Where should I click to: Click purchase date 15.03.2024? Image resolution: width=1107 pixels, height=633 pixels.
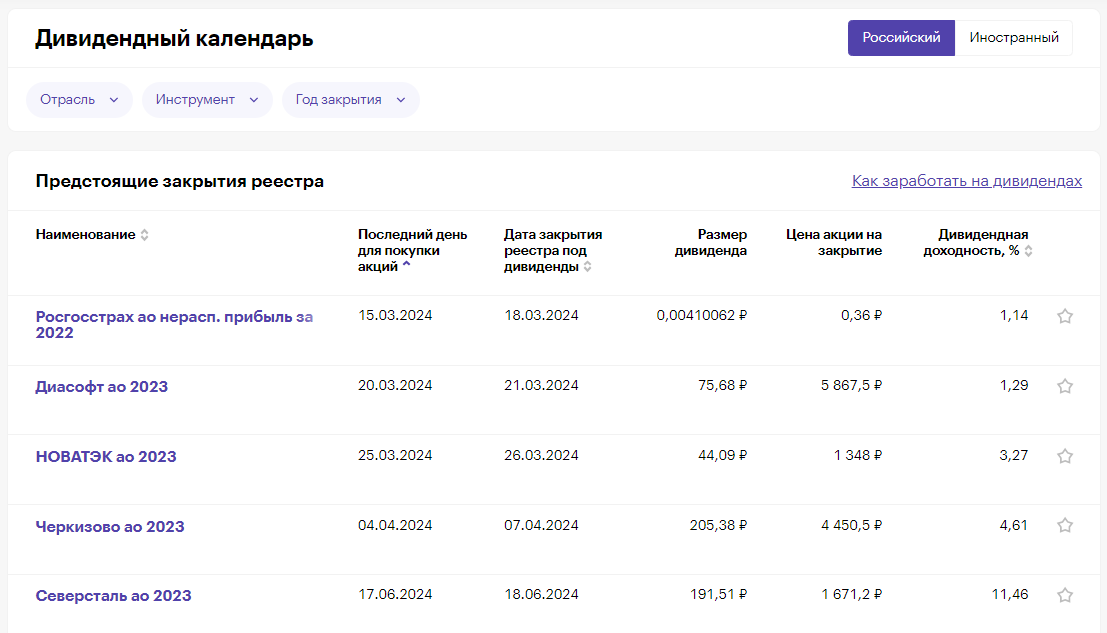pyautogui.click(x=395, y=315)
